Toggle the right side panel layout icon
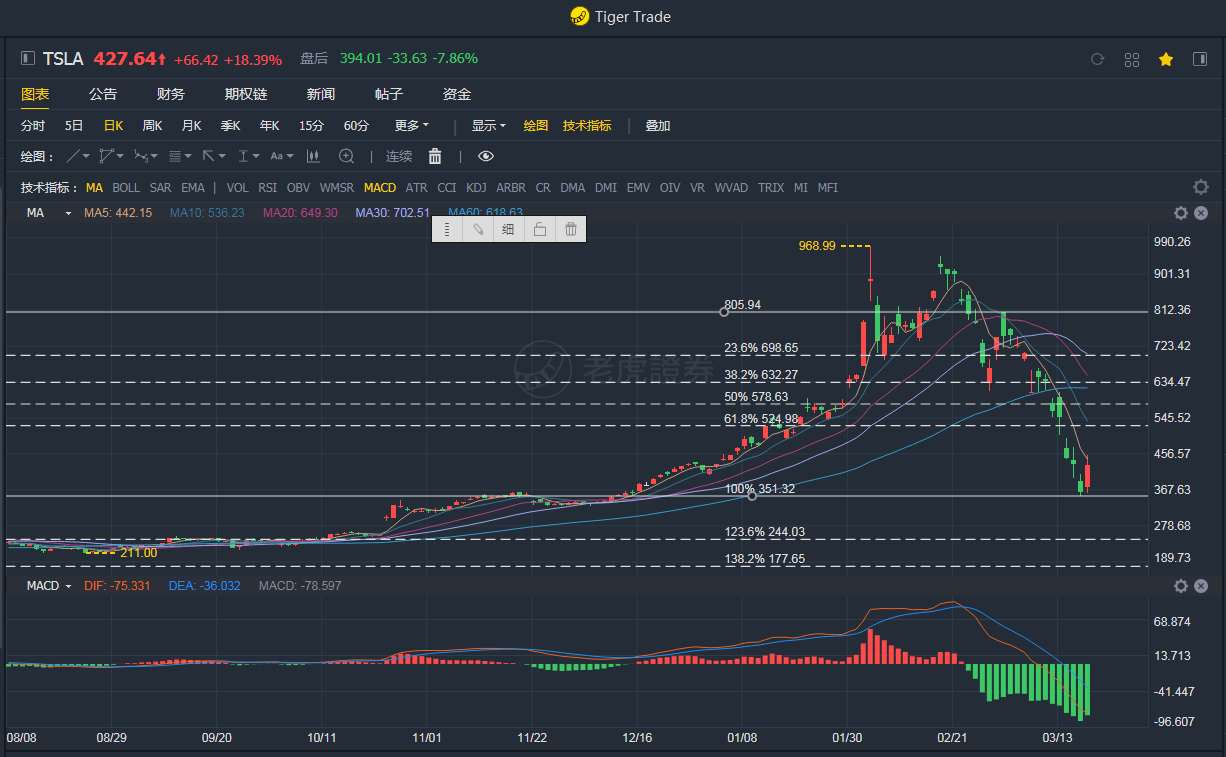This screenshot has width=1226, height=757. tap(1200, 60)
